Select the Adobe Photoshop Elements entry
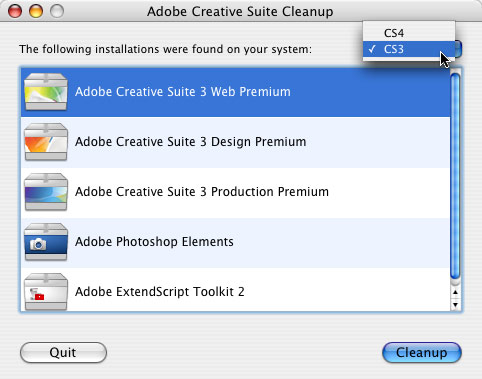This screenshot has width=482, height=379. 235,243
